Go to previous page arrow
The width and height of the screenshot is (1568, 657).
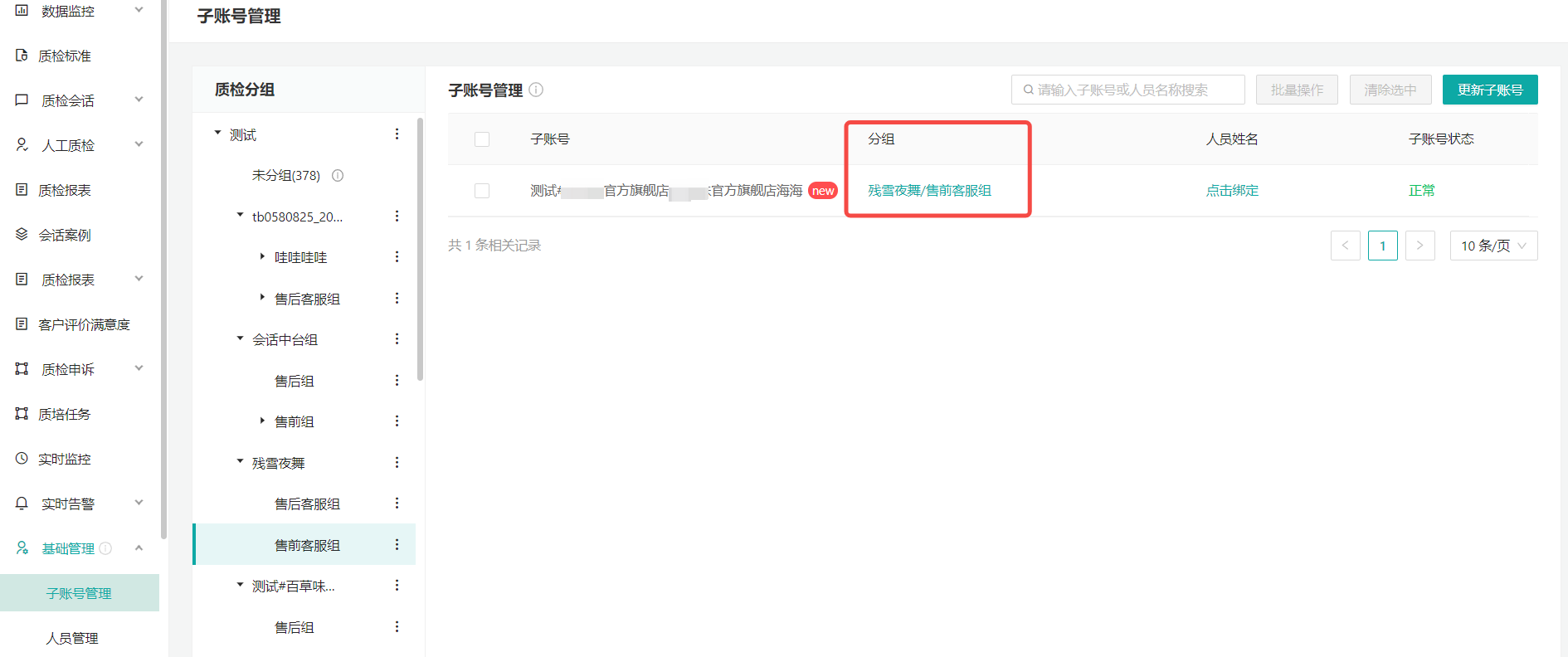[x=1346, y=246]
